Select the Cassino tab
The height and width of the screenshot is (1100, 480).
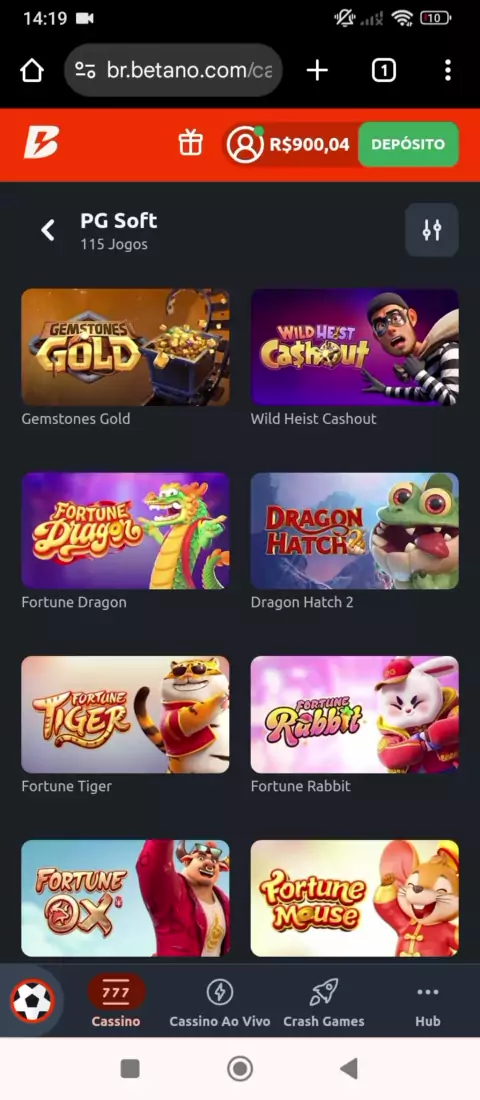coord(116,1002)
